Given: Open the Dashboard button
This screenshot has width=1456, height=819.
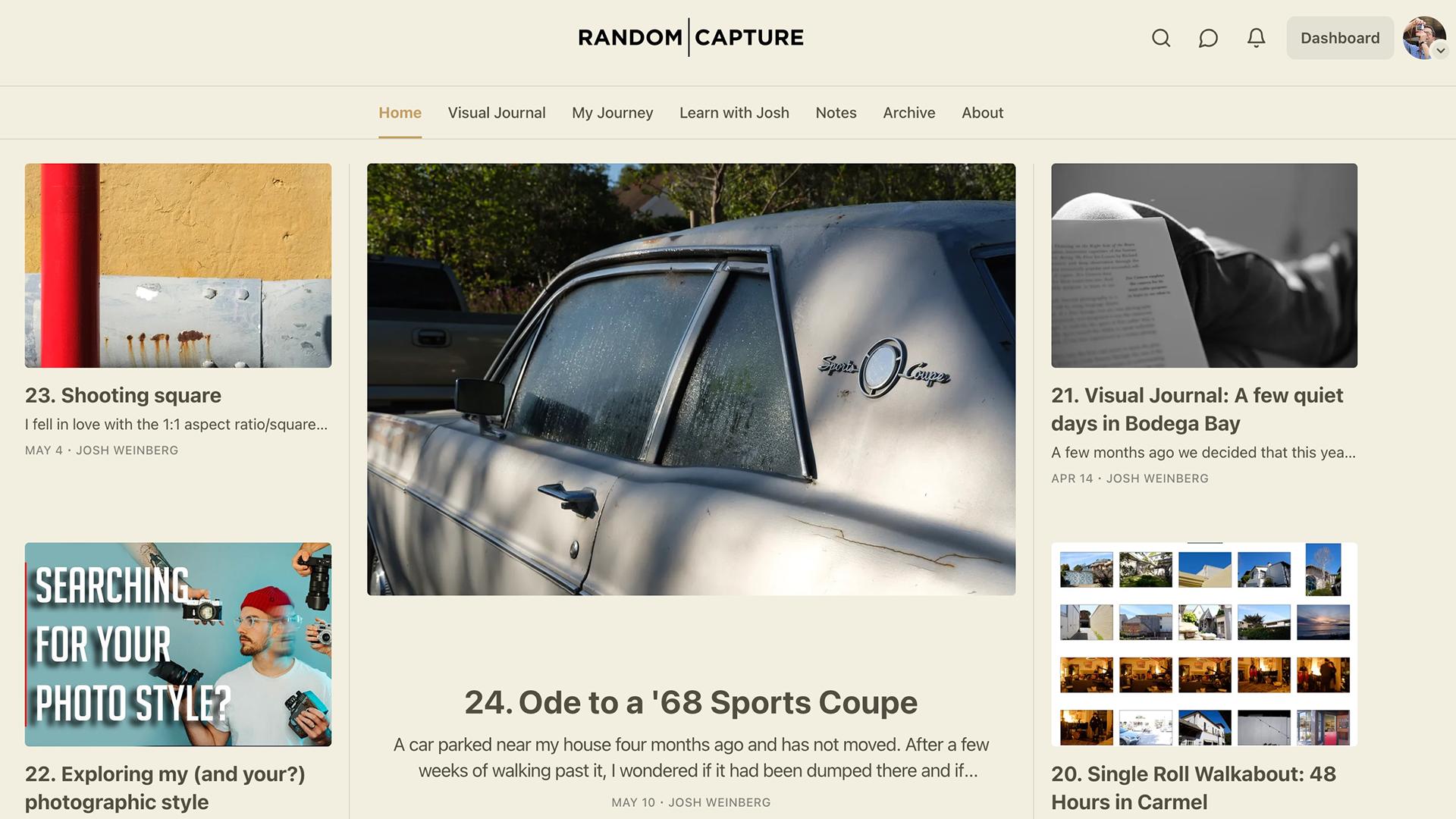Looking at the screenshot, I should pos(1340,38).
